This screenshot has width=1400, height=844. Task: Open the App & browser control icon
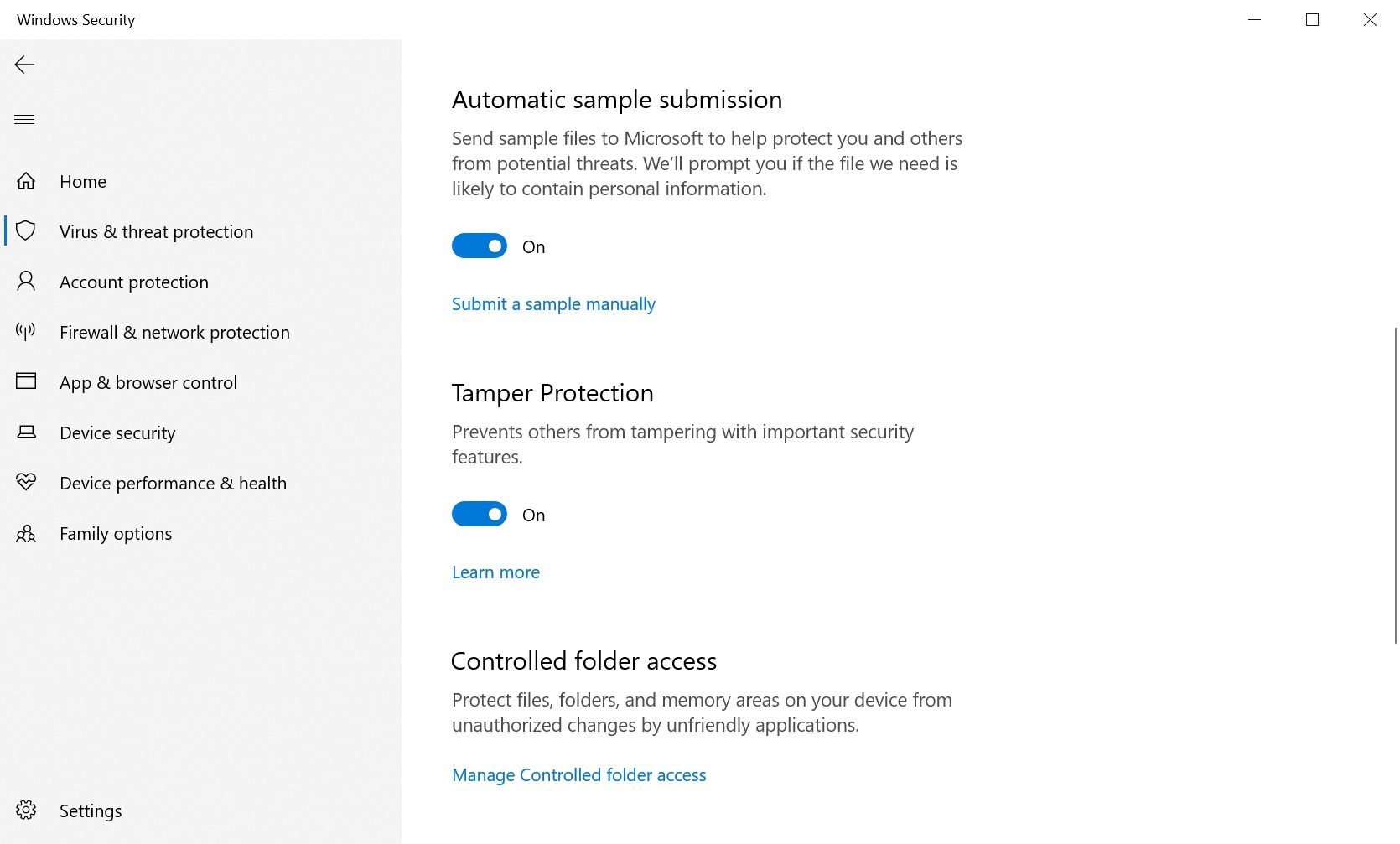[x=26, y=382]
